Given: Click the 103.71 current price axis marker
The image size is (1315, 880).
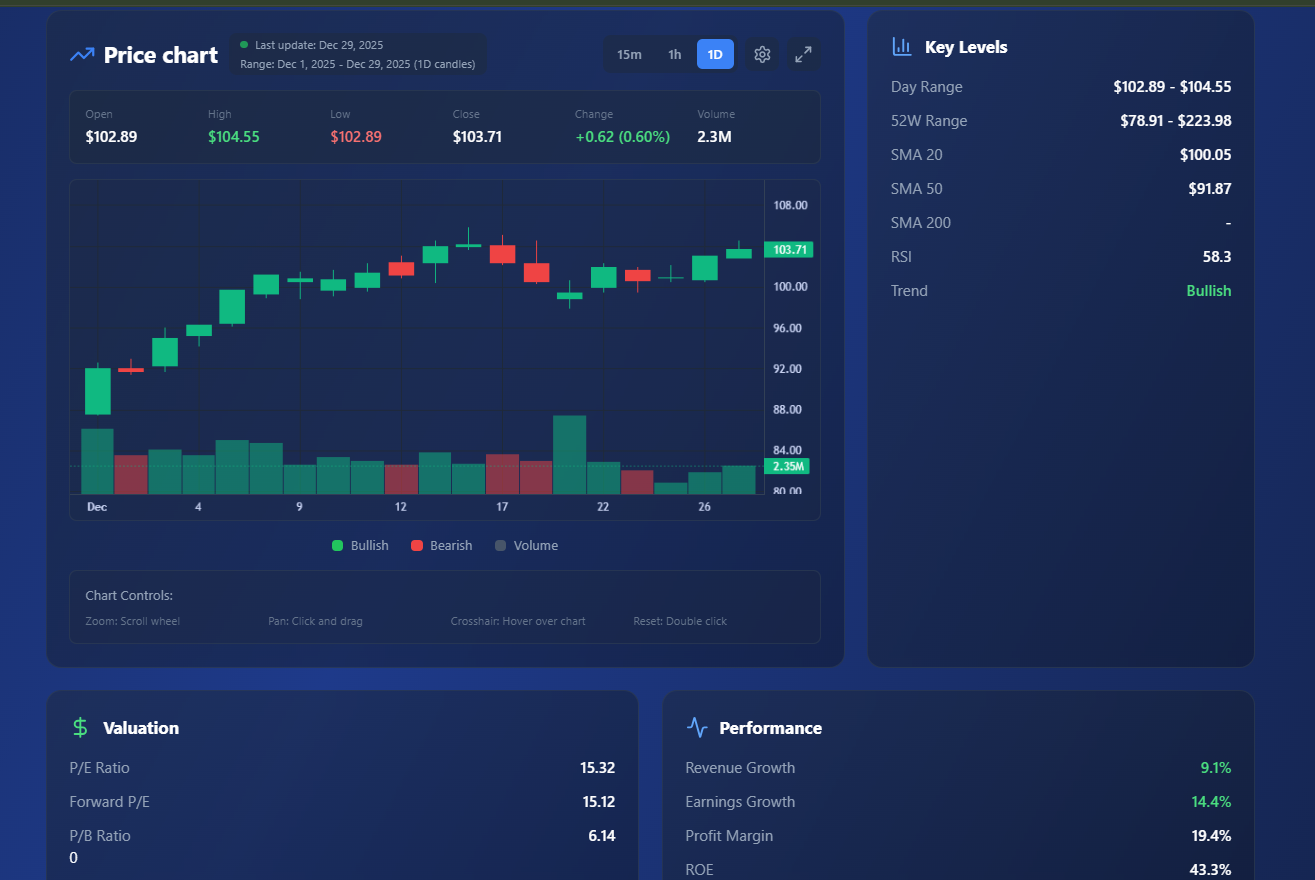Looking at the screenshot, I should coord(787,249).
